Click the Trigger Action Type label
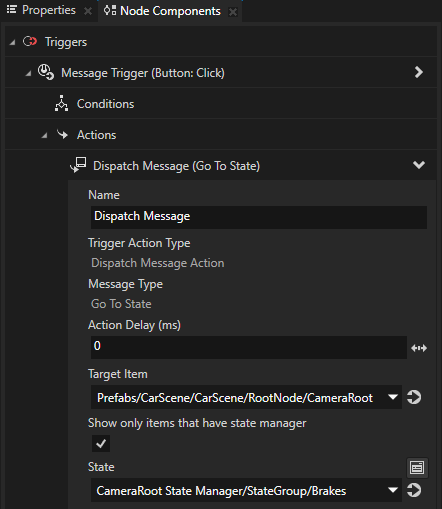The image size is (442, 509). (x=139, y=243)
